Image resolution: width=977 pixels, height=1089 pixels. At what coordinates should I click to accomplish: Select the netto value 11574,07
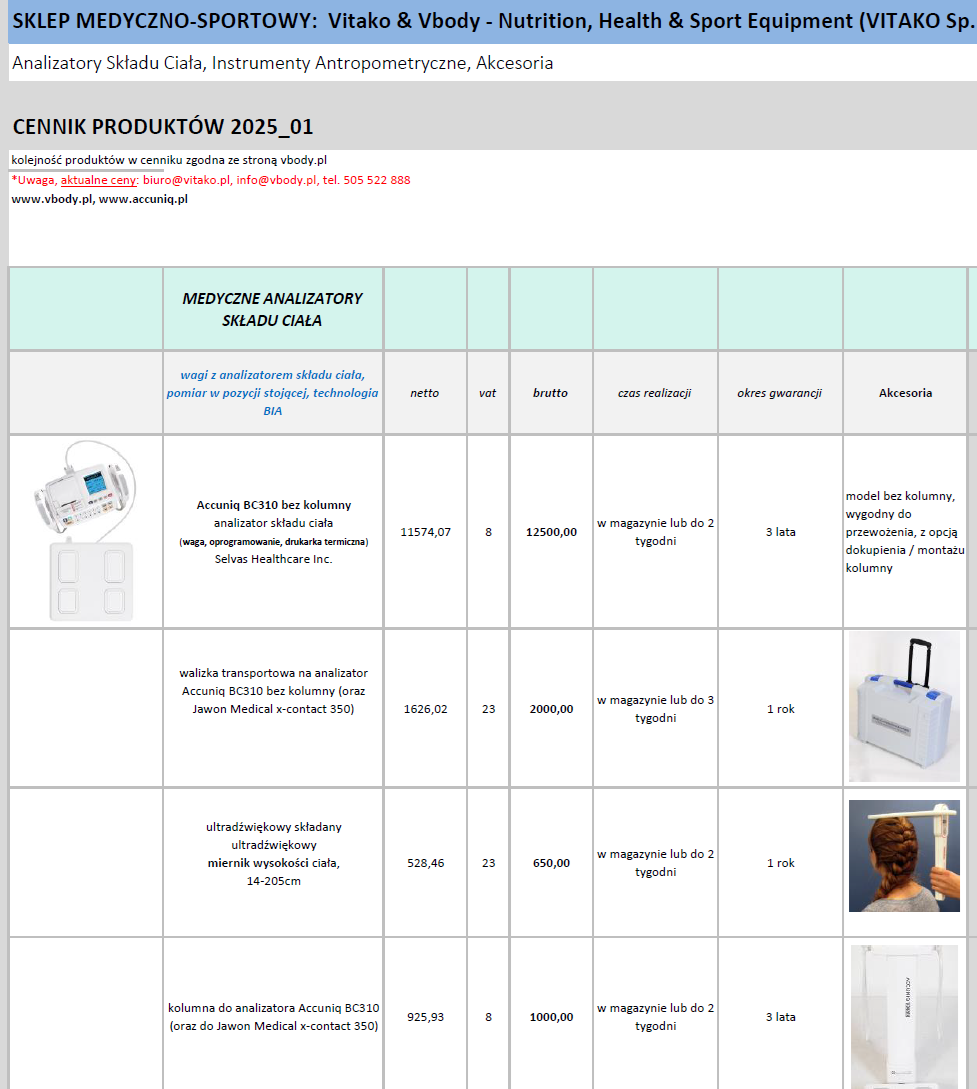(425, 532)
